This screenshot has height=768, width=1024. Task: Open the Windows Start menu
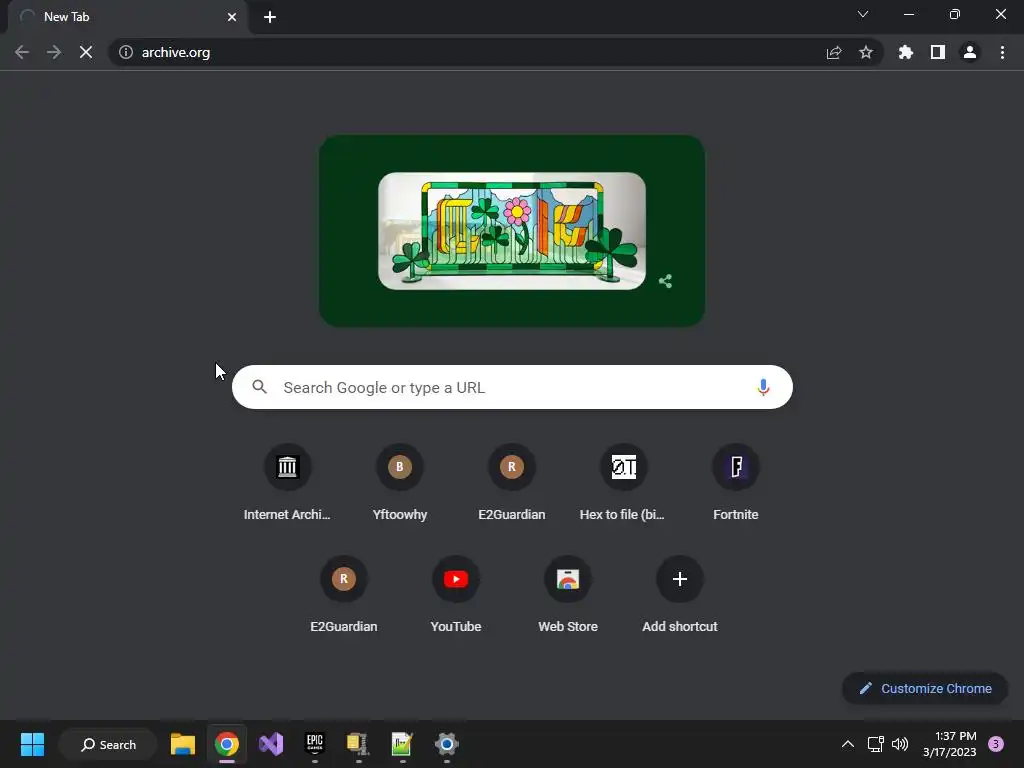click(32, 744)
